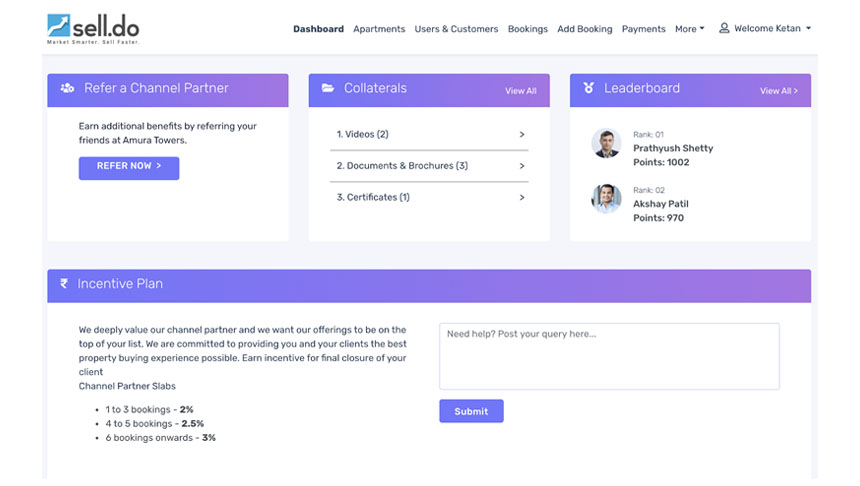Open the Dashboard menu item

[x=318, y=29]
